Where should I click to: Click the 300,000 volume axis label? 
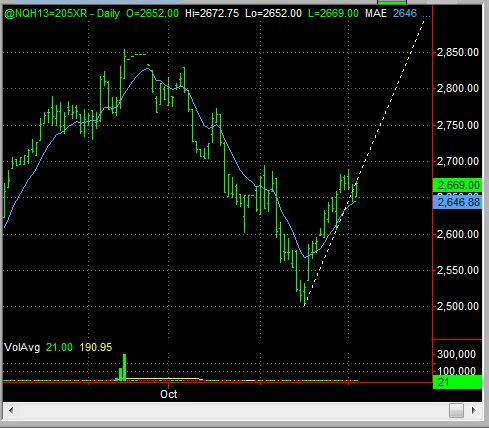pyautogui.click(x=456, y=354)
